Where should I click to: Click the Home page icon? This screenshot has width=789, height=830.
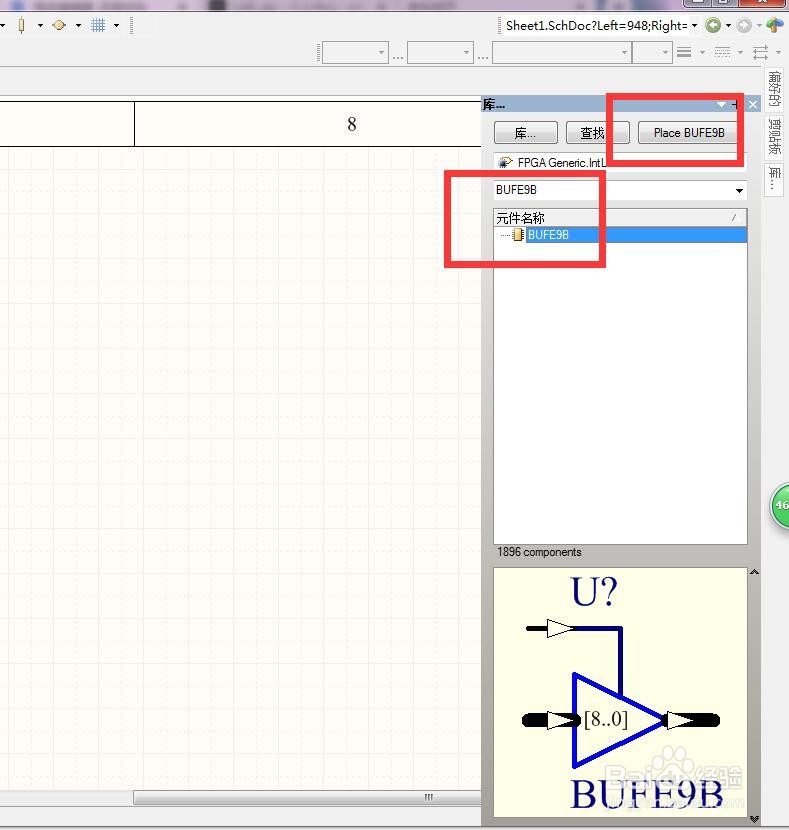(x=775, y=25)
